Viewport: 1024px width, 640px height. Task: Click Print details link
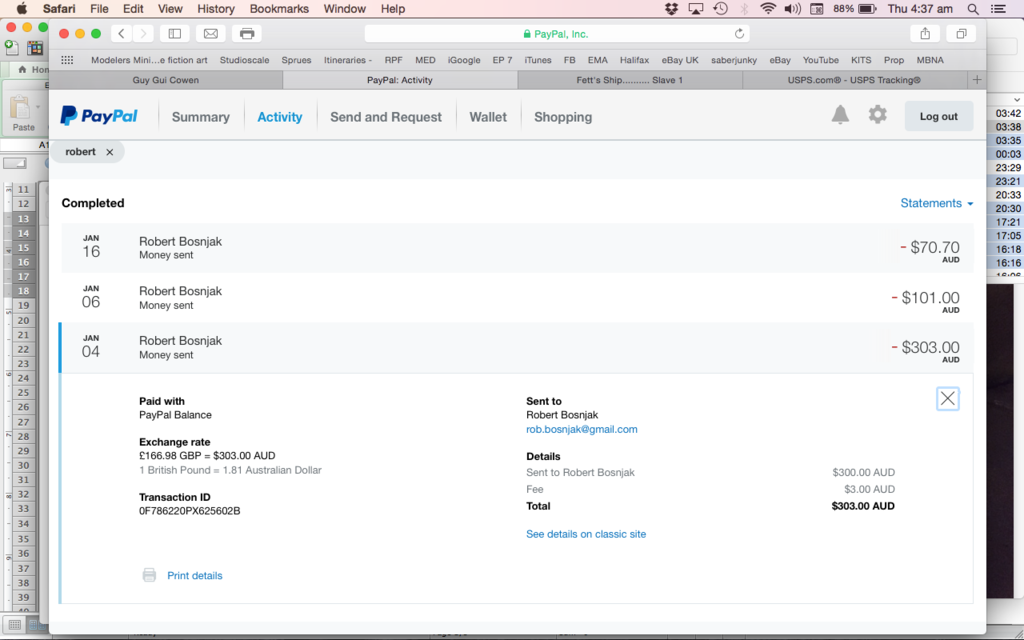(195, 575)
